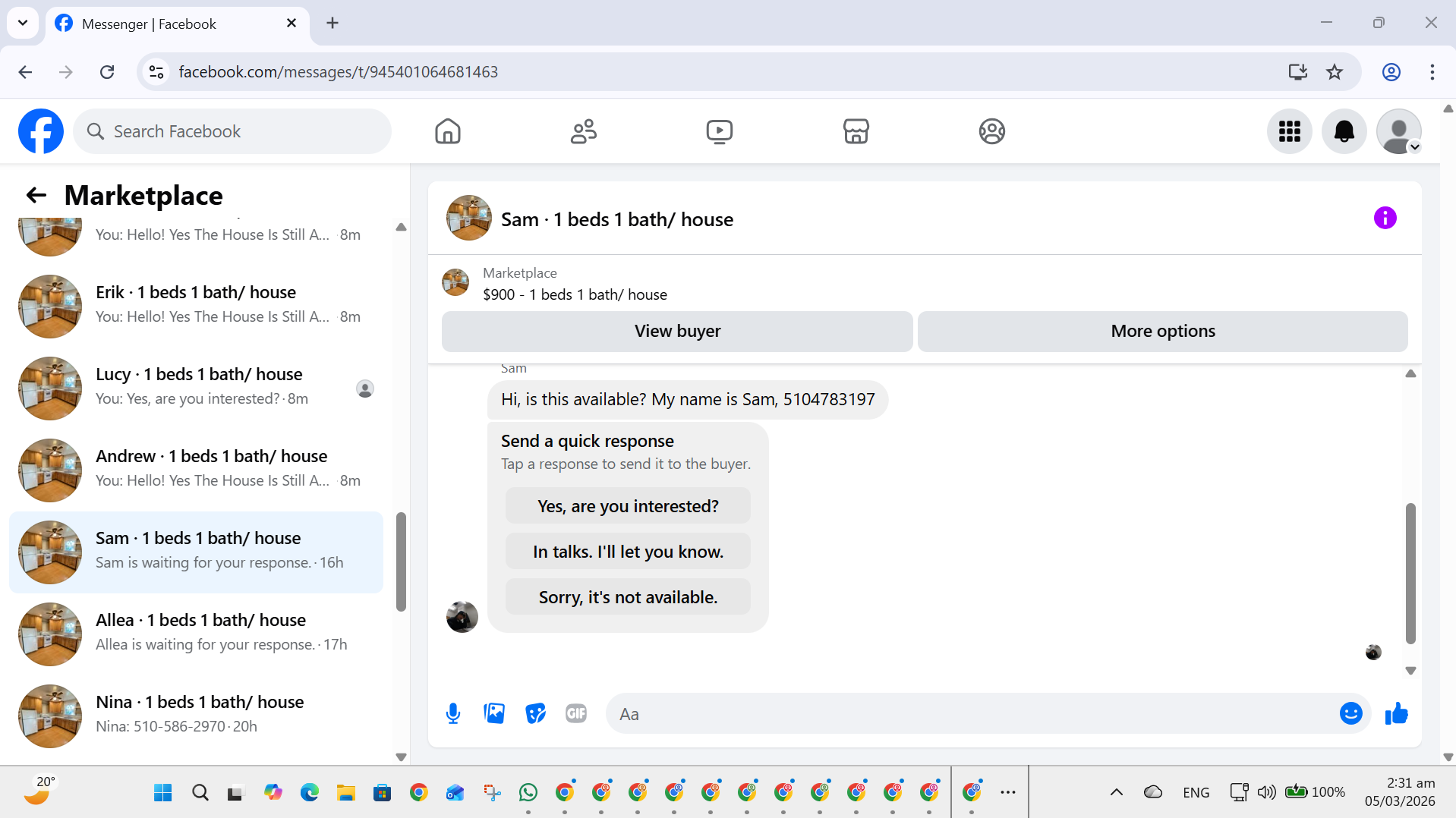Open the Marketplace storefront icon

click(856, 131)
